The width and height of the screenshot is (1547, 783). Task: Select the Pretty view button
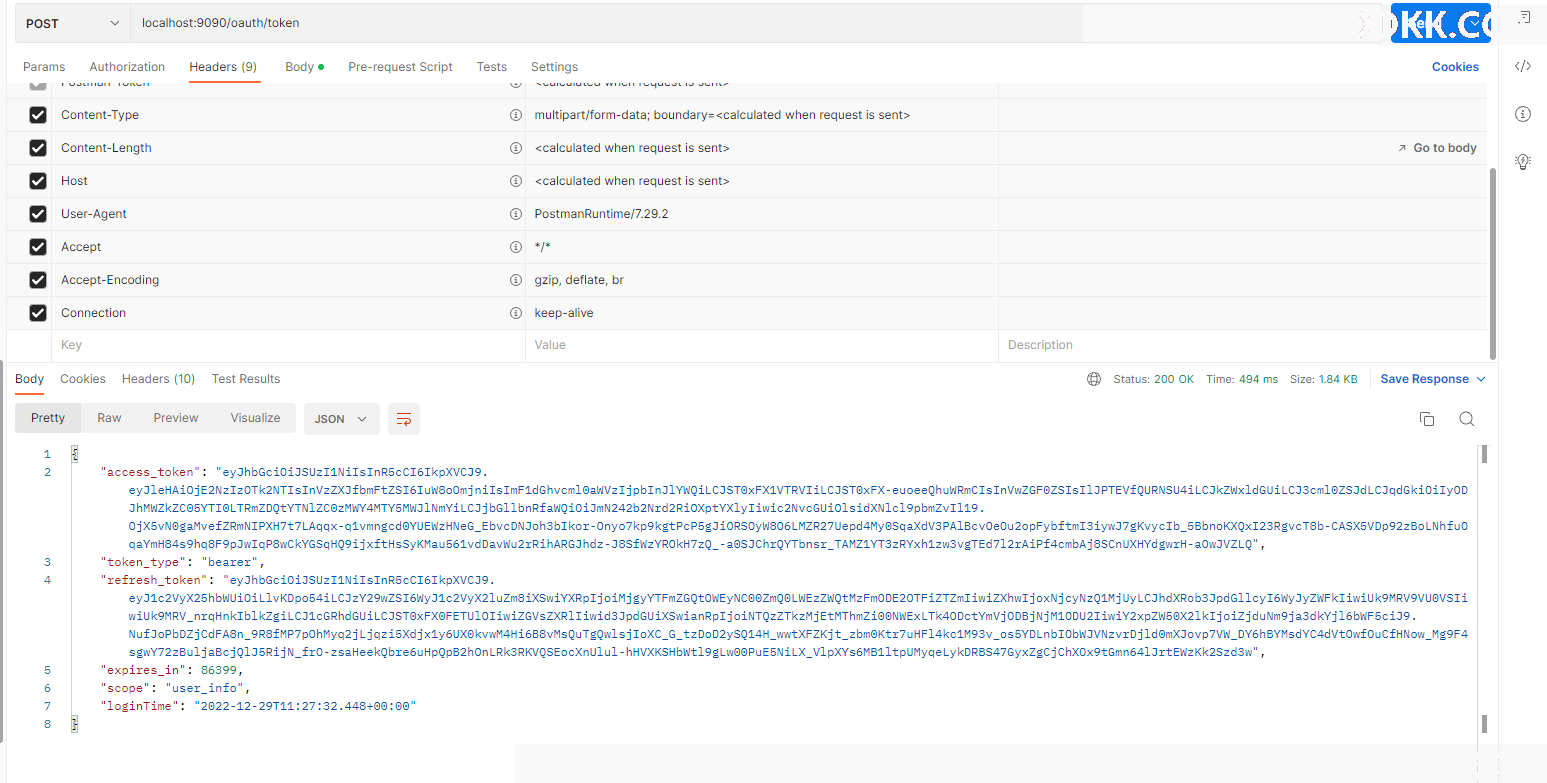48,418
